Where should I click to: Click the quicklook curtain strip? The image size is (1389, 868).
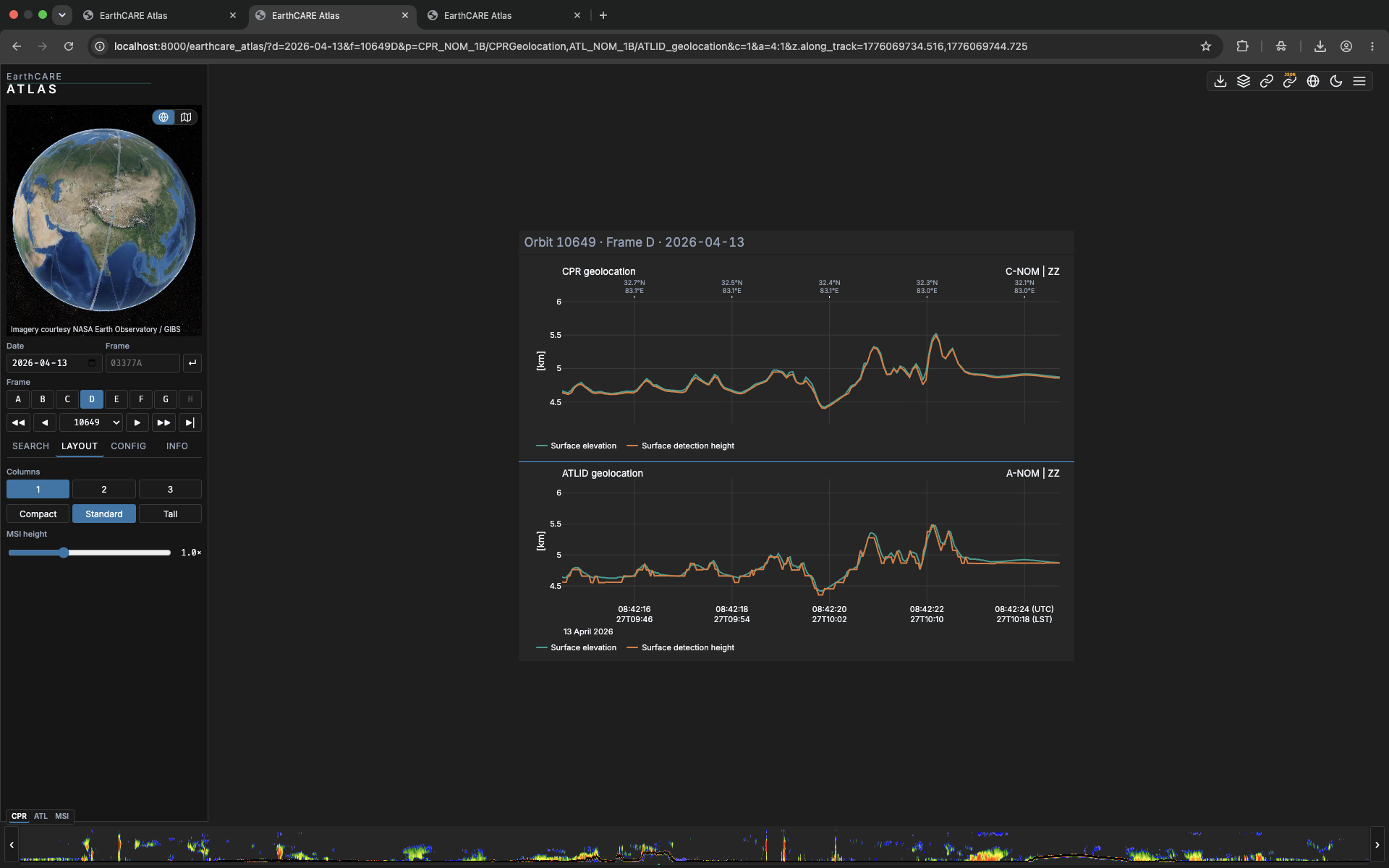click(x=694, y=845)
